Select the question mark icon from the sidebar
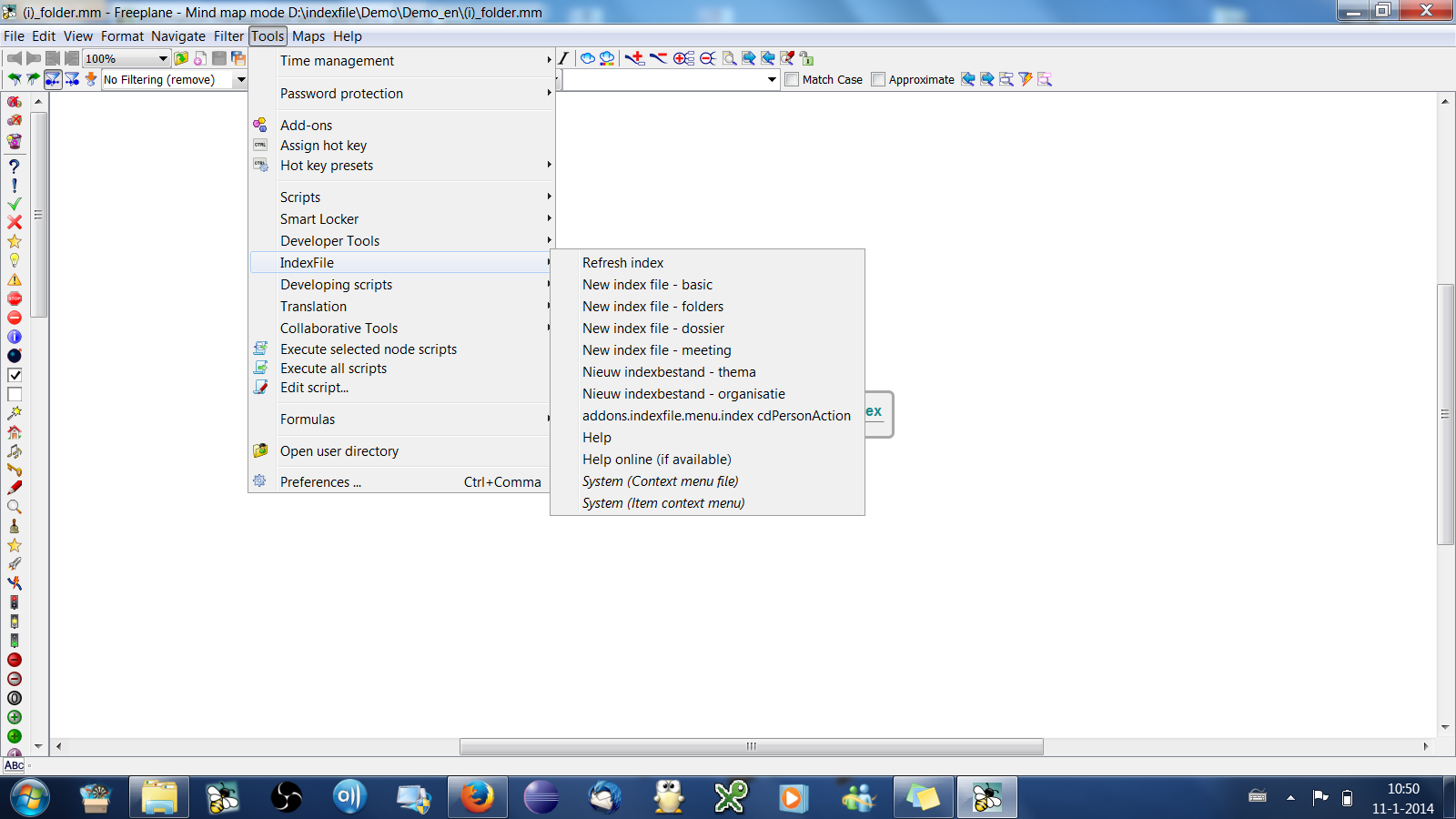This screenshot has height=819, width=1456. tap(14, 167)
